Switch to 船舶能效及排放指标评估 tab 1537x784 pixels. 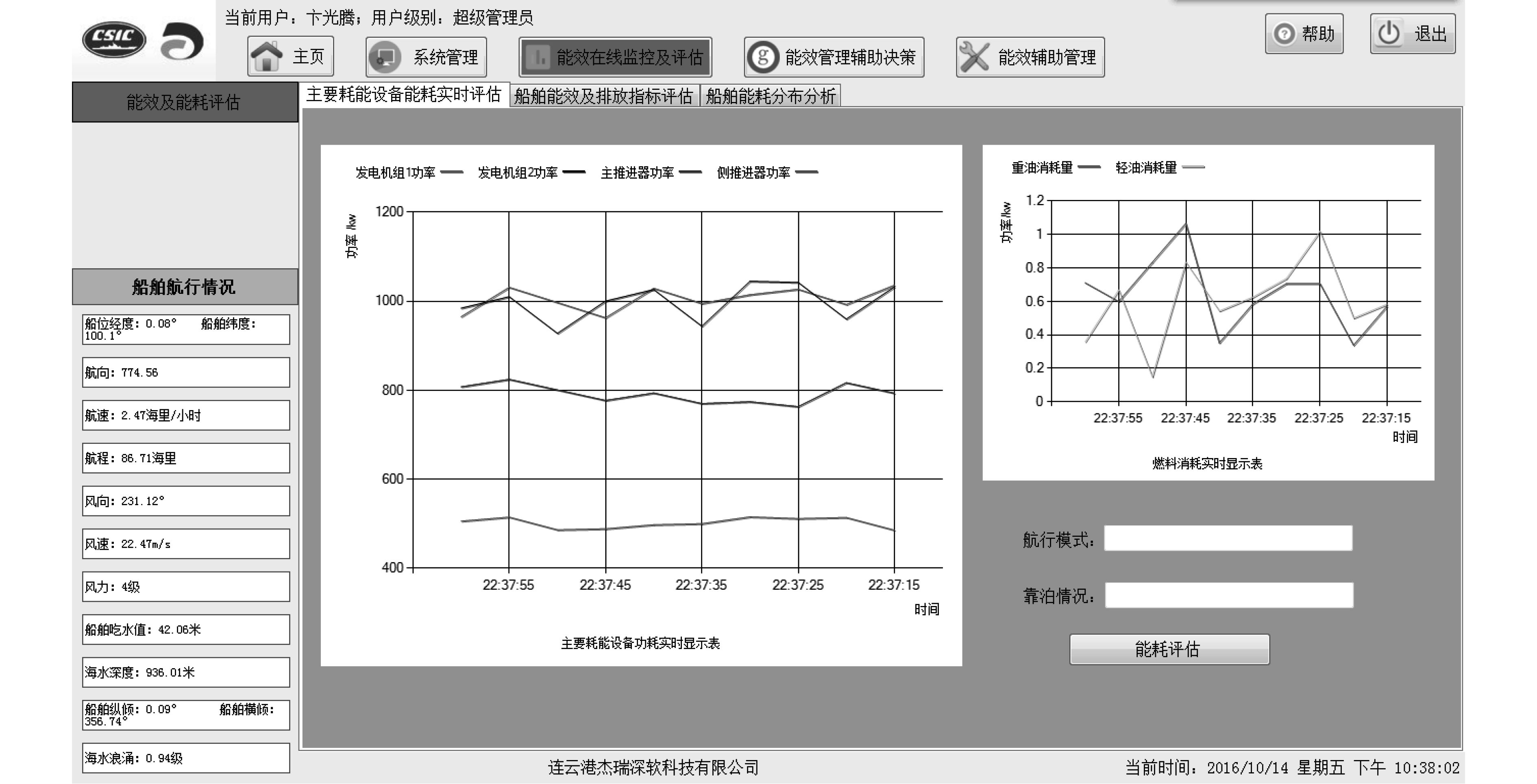coord(603,96)
